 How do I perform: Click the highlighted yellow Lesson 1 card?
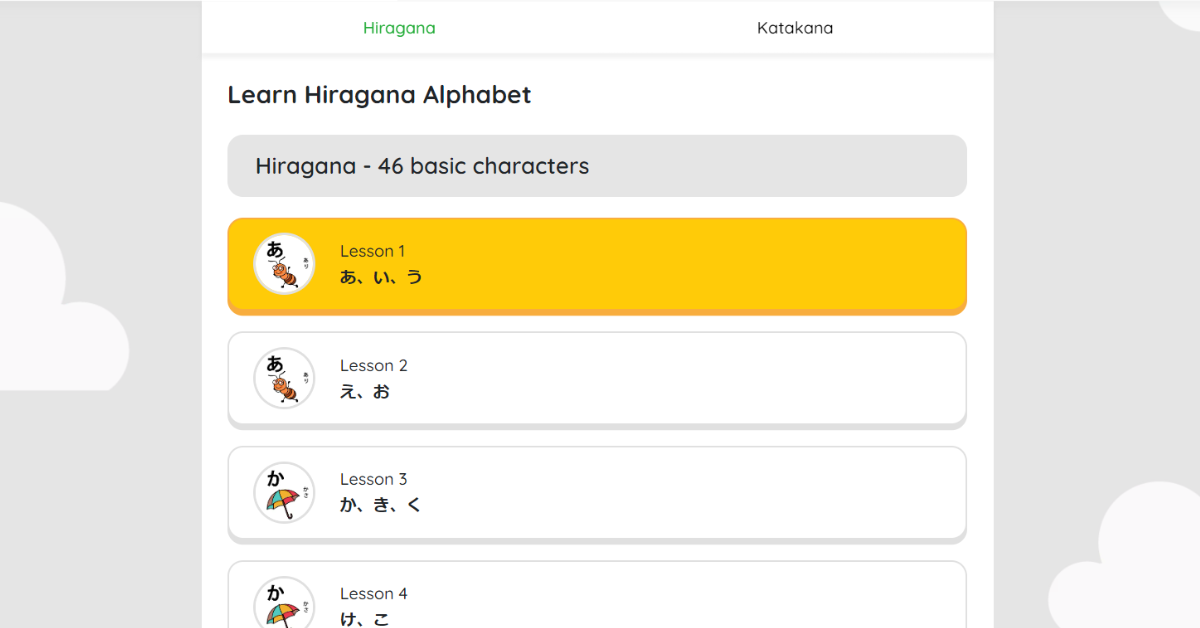[597, 265]
